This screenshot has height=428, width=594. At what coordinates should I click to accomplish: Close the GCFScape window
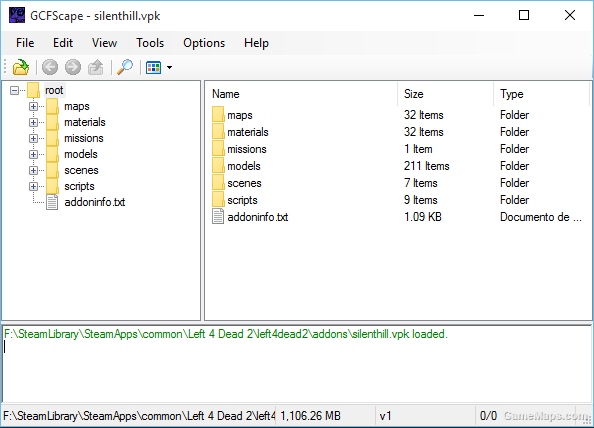click(x=570, y=16)
